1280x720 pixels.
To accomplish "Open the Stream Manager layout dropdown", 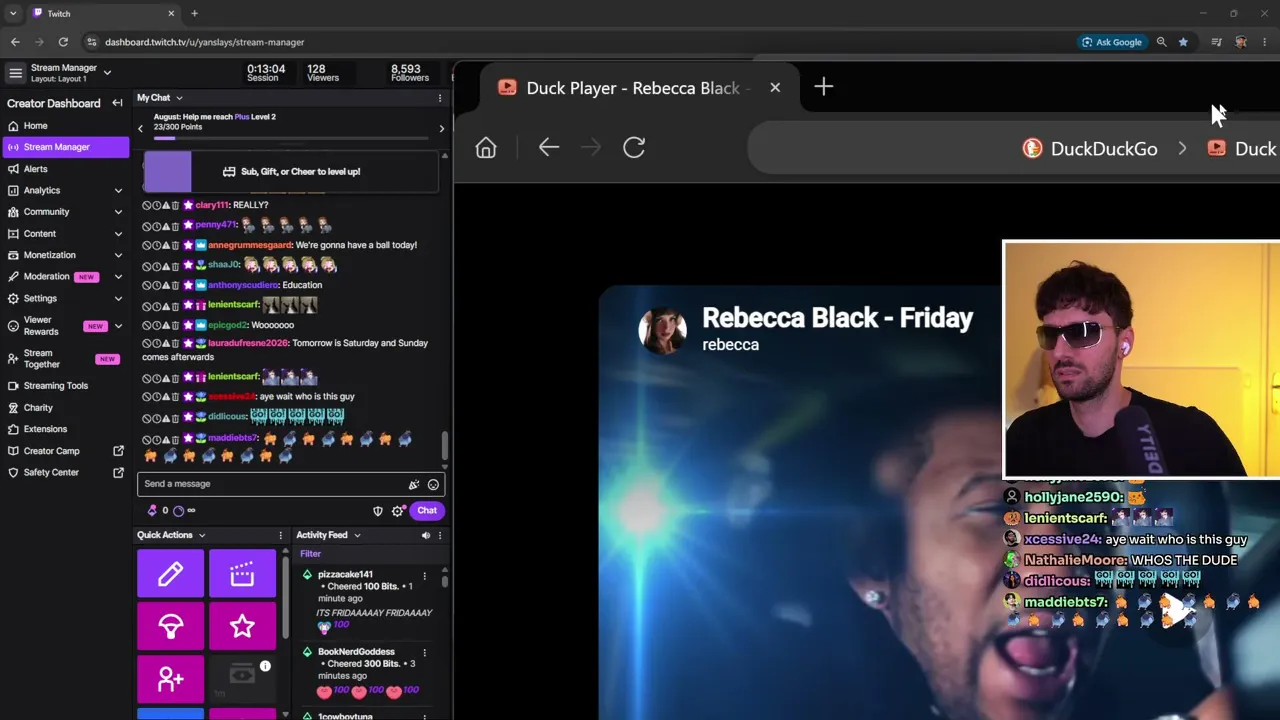I will (107, 72).
